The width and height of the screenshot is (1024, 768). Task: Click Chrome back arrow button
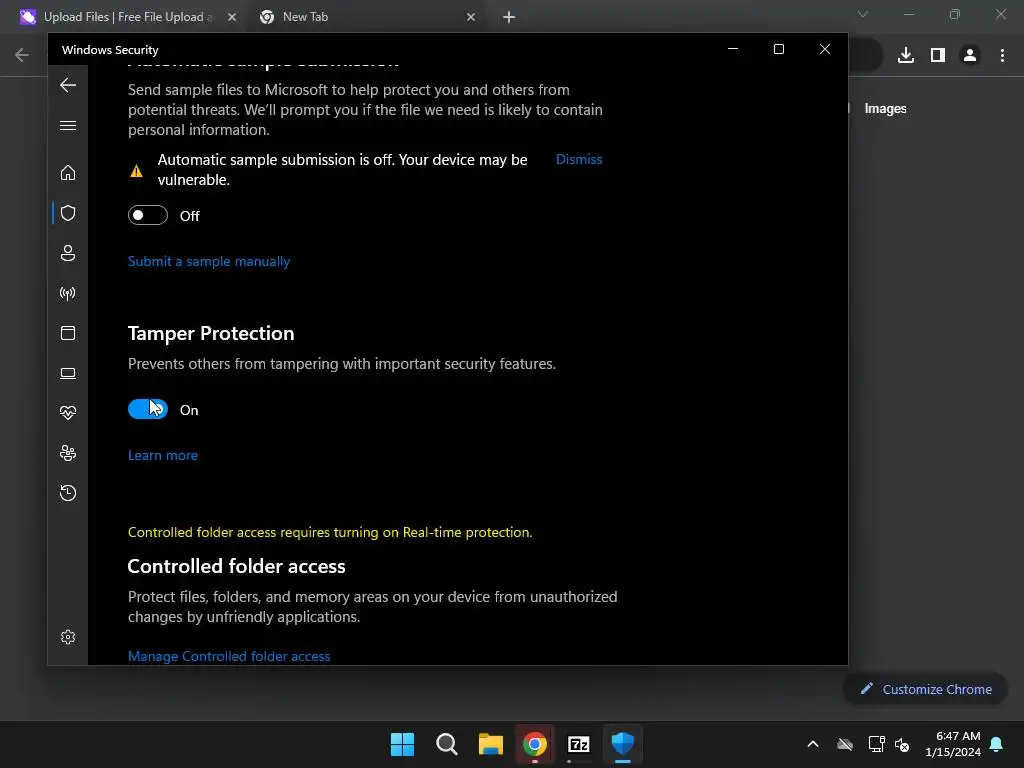22,55
